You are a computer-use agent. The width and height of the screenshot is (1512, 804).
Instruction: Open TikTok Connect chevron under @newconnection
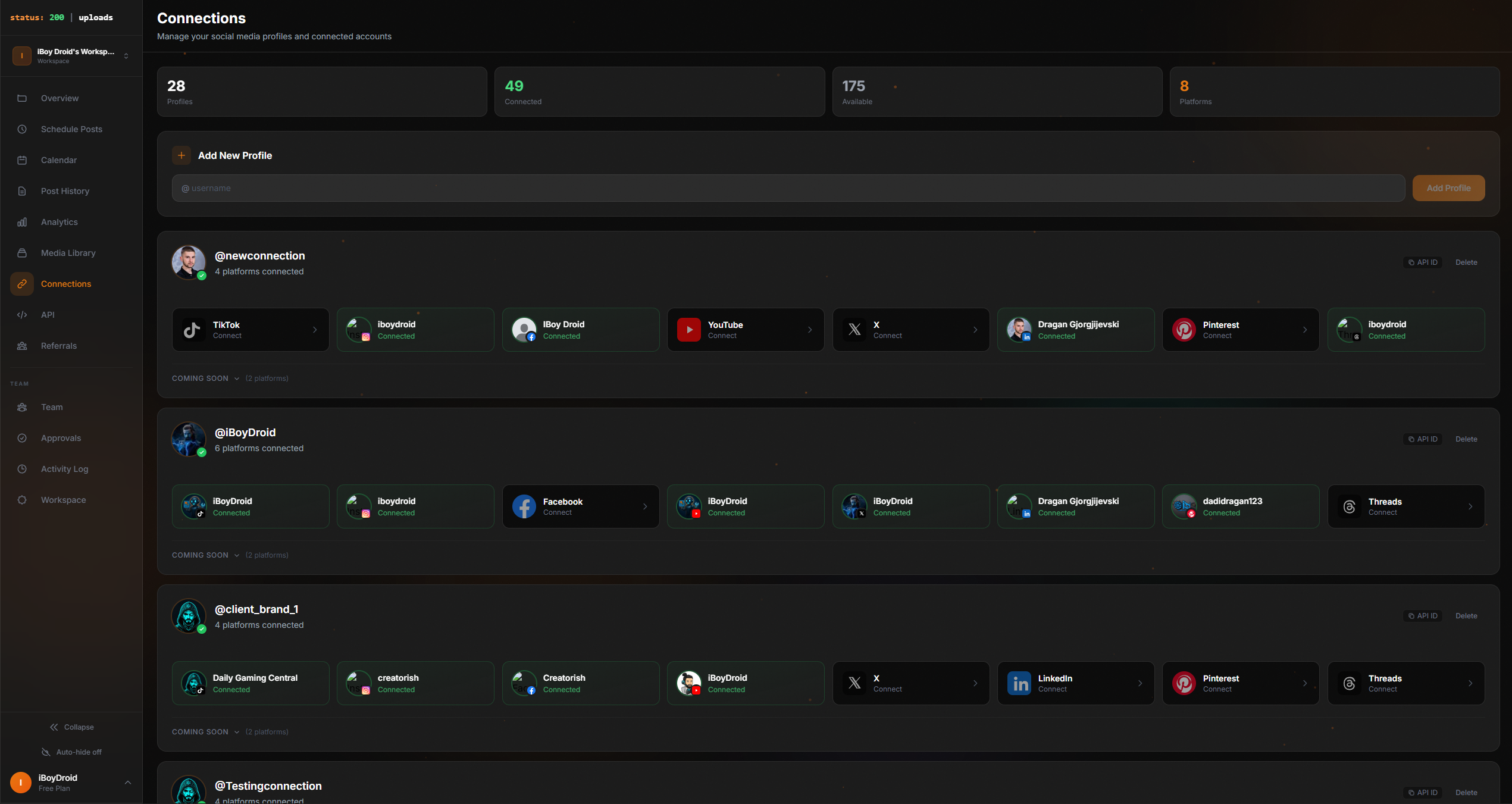315,330
